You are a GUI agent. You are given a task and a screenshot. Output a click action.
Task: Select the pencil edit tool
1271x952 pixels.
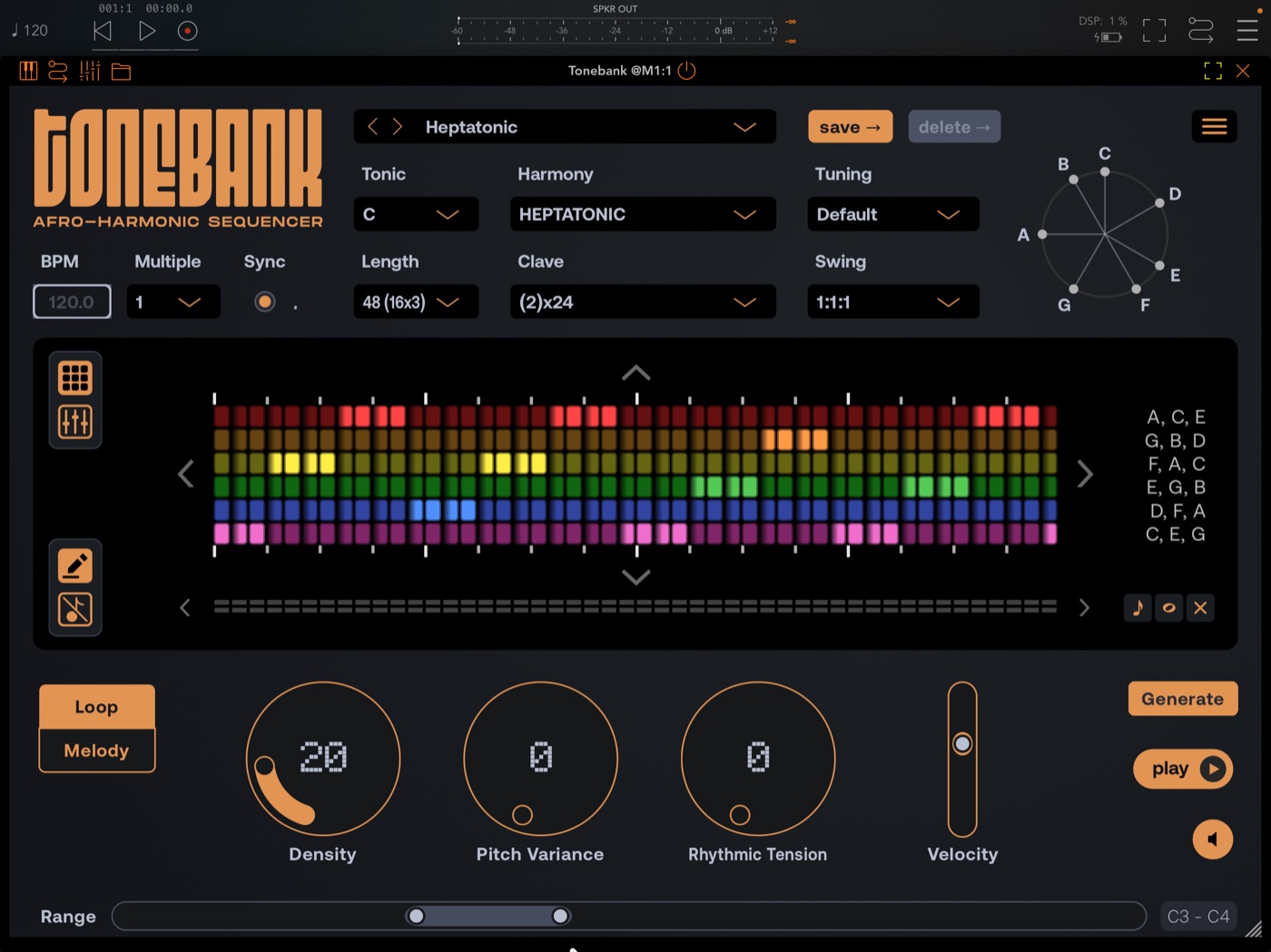[x=75, y=565]
